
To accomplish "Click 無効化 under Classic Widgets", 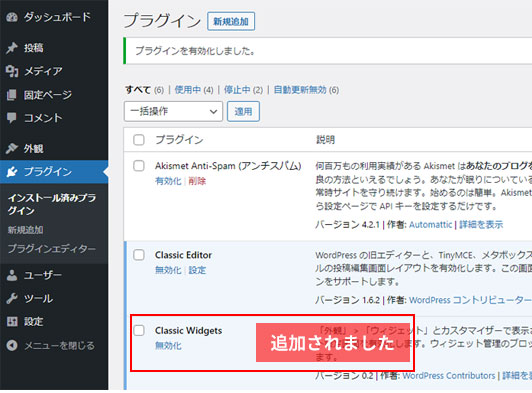I will click(168, 346).
